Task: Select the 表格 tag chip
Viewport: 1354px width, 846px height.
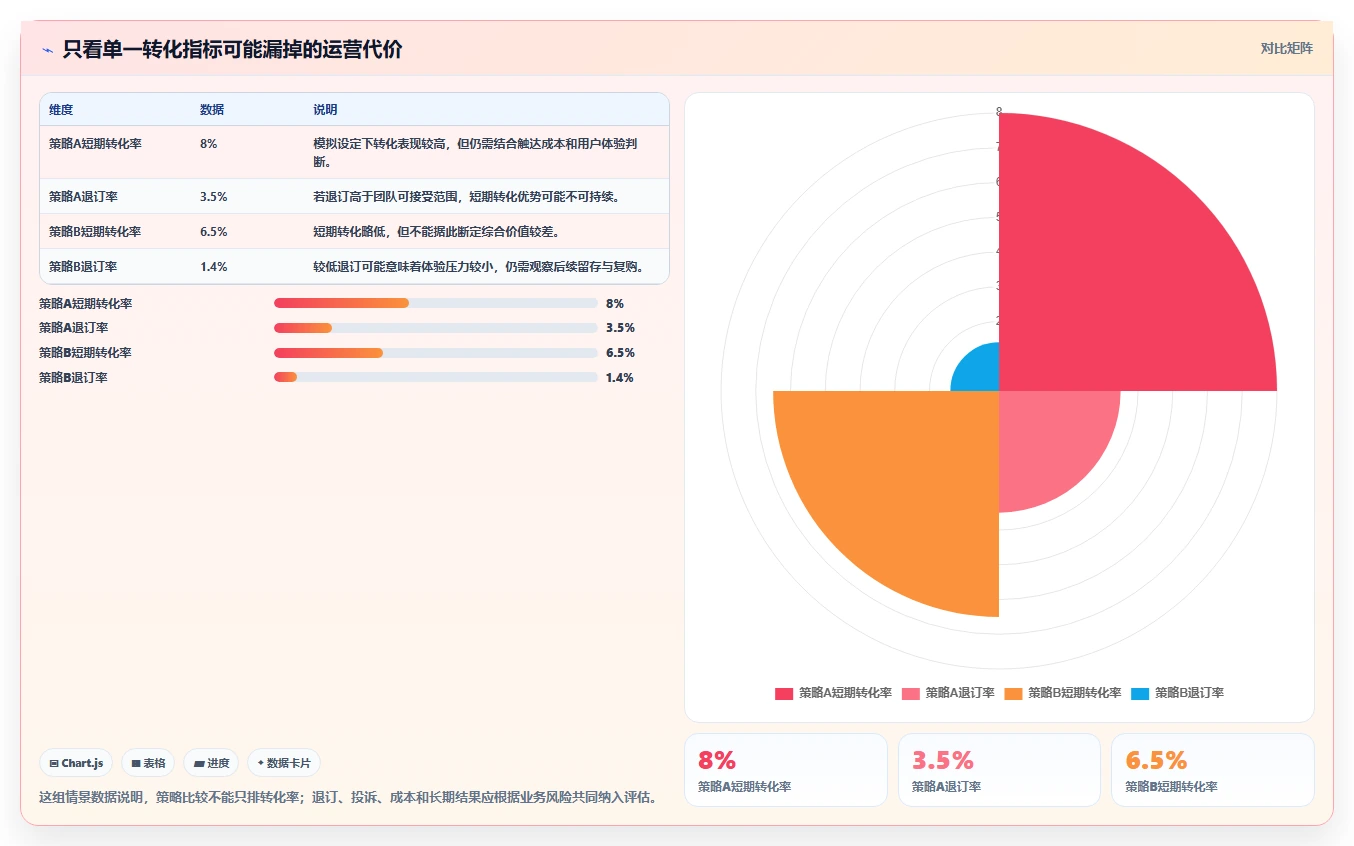Action: (148, 763)
